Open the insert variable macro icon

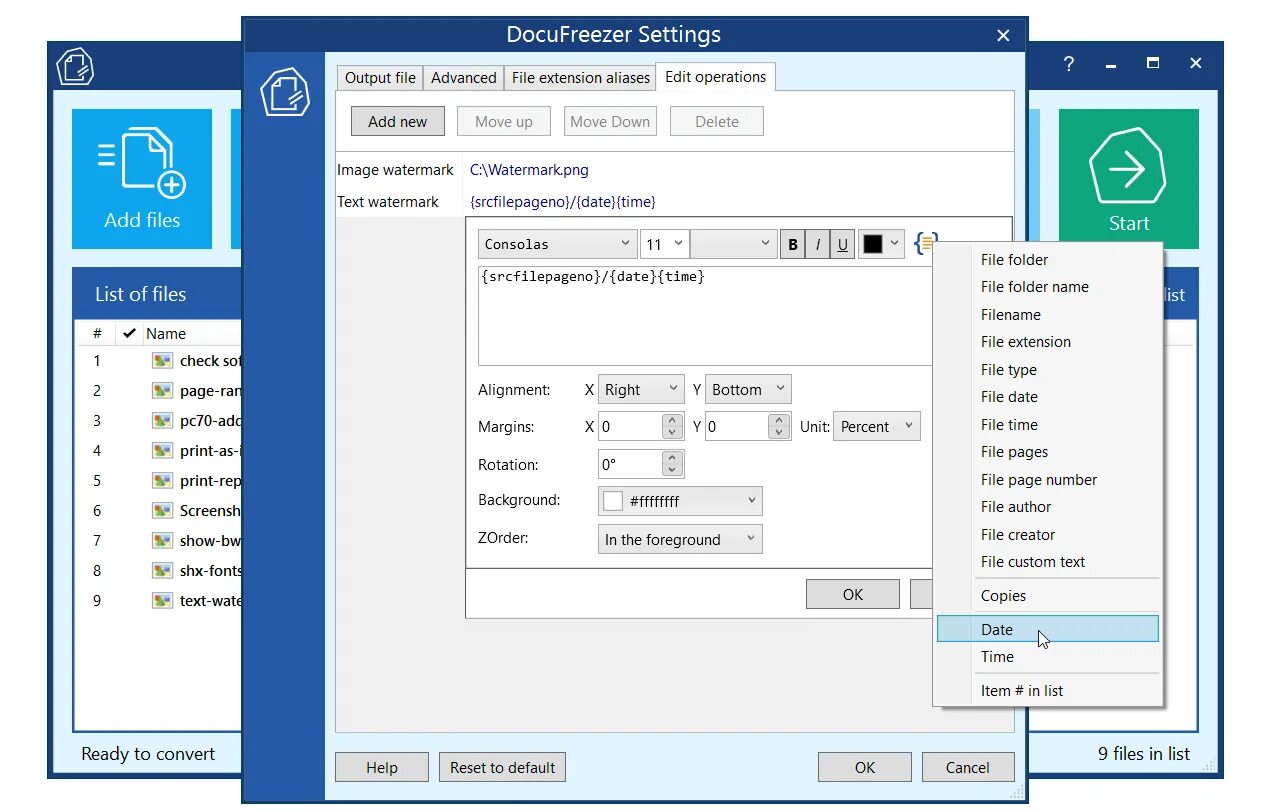(926, 243)
